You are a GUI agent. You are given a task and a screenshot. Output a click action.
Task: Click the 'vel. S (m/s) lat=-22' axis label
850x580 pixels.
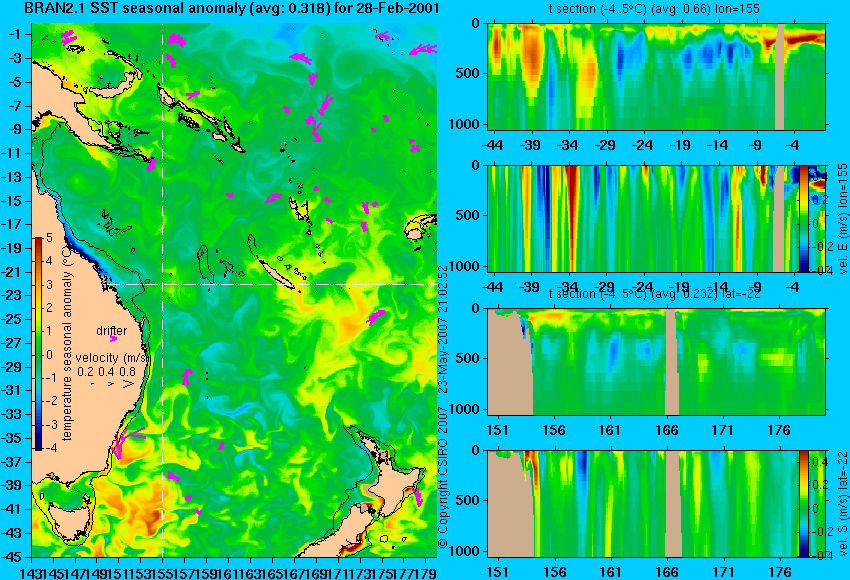843,504
